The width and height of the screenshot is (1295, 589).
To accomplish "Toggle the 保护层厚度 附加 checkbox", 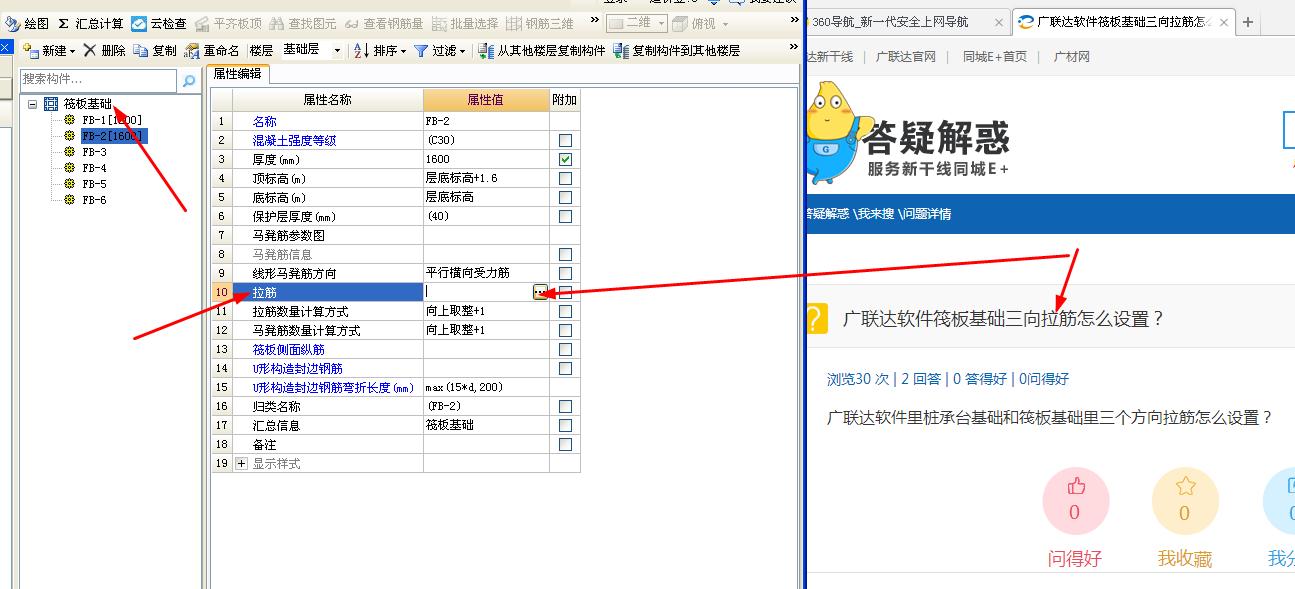I will [x=565, y=216].
